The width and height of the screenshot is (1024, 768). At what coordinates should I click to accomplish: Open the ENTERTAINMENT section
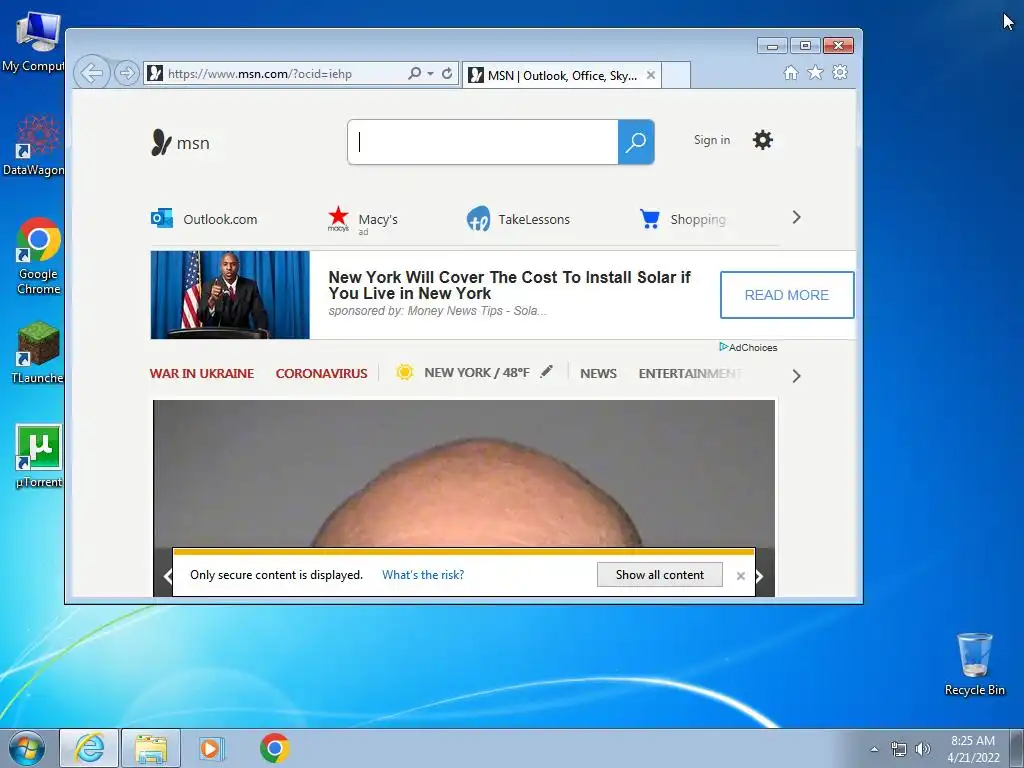(690, 374)
